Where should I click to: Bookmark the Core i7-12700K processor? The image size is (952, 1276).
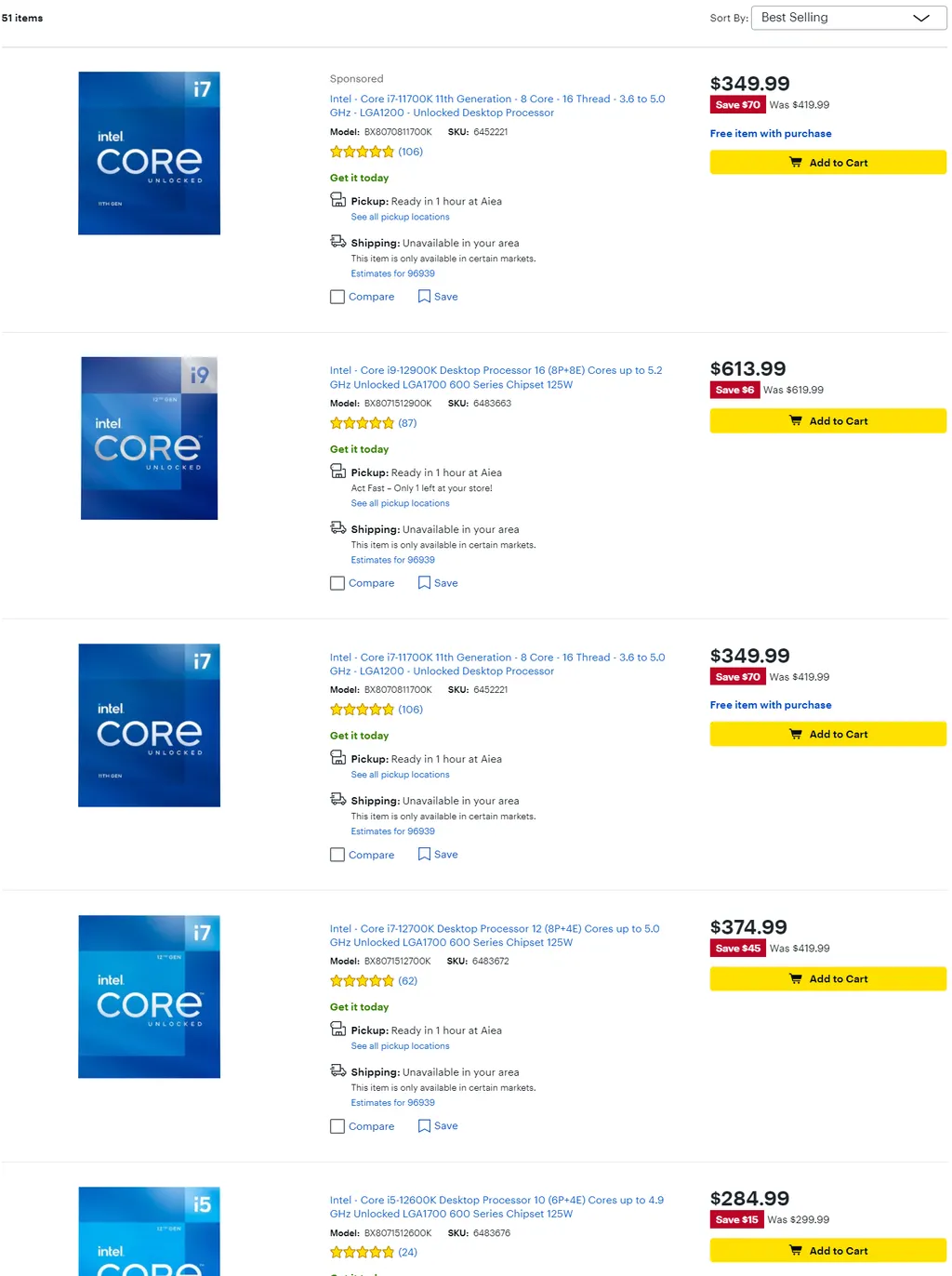[x=424, y=1126]
